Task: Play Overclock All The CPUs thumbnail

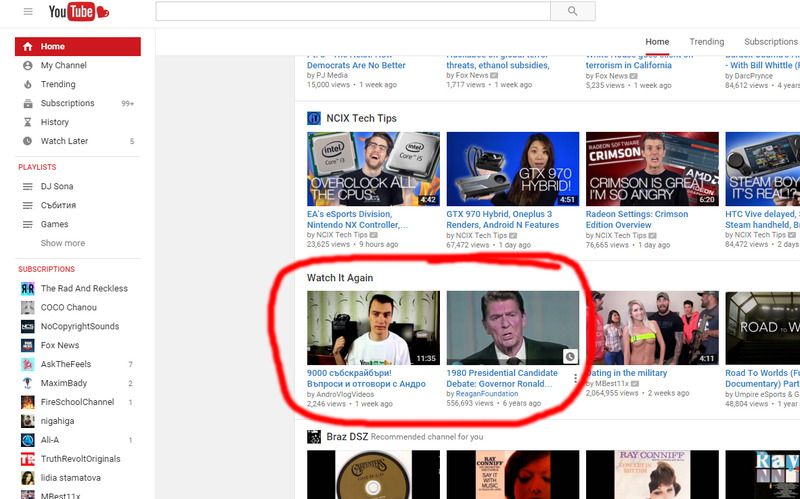Action: click(x=373, y=169)
